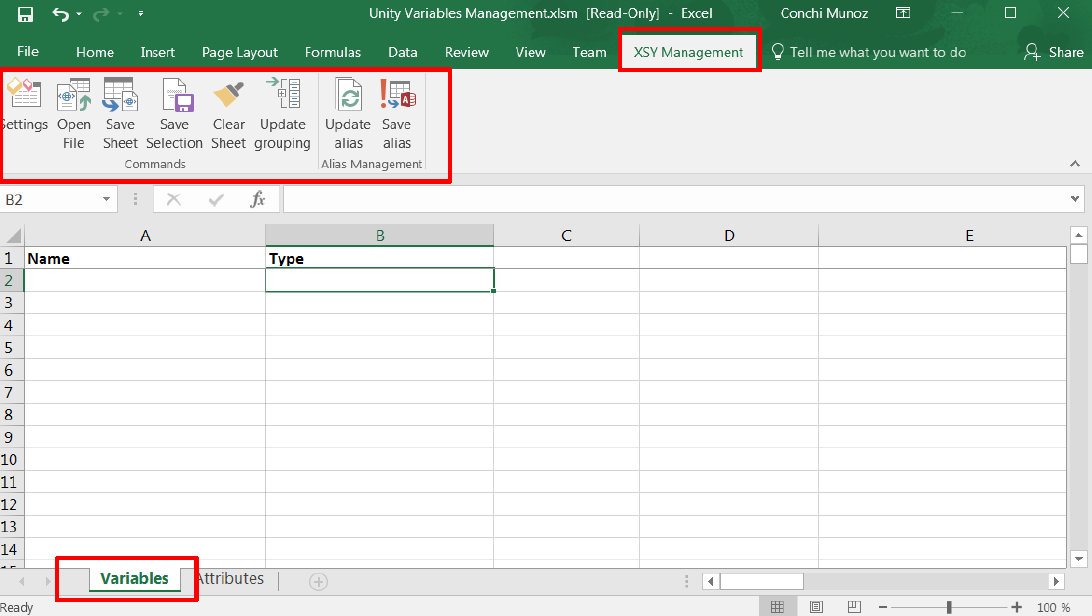This screenshot has height=616, width=1092.
Task: Switch to Page Layout view
Action: (816, 607)
